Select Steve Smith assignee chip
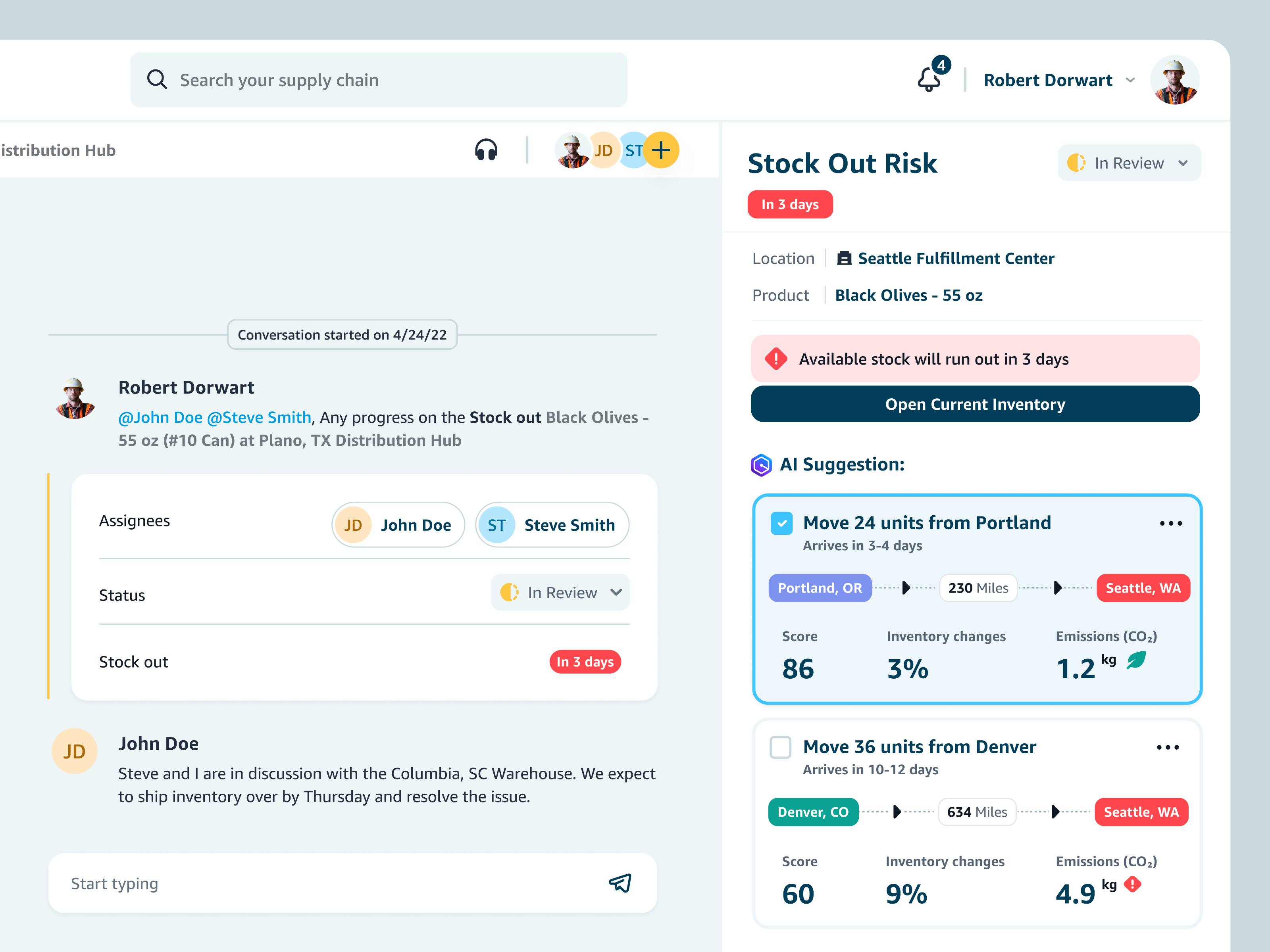 (x=552, y=525)
